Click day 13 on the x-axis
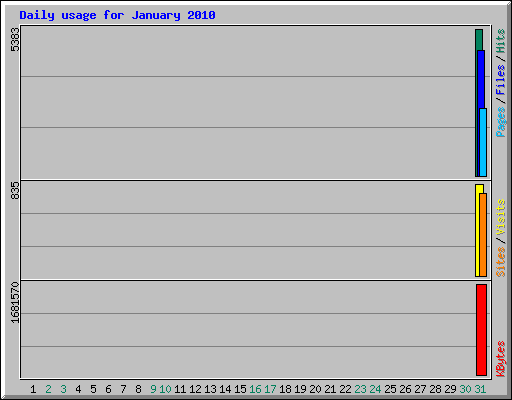The image size is (512, 400). coord(210,389)
